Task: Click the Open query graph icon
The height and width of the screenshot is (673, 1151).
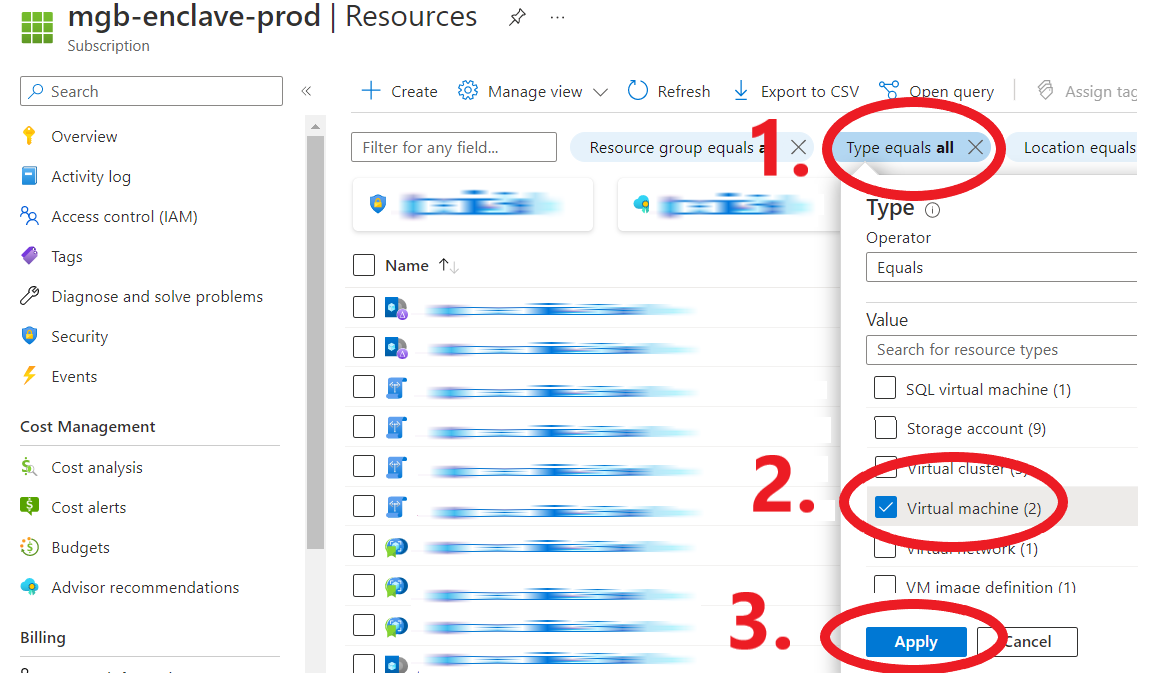Action: pyautogui.click(x=889, y=90)
